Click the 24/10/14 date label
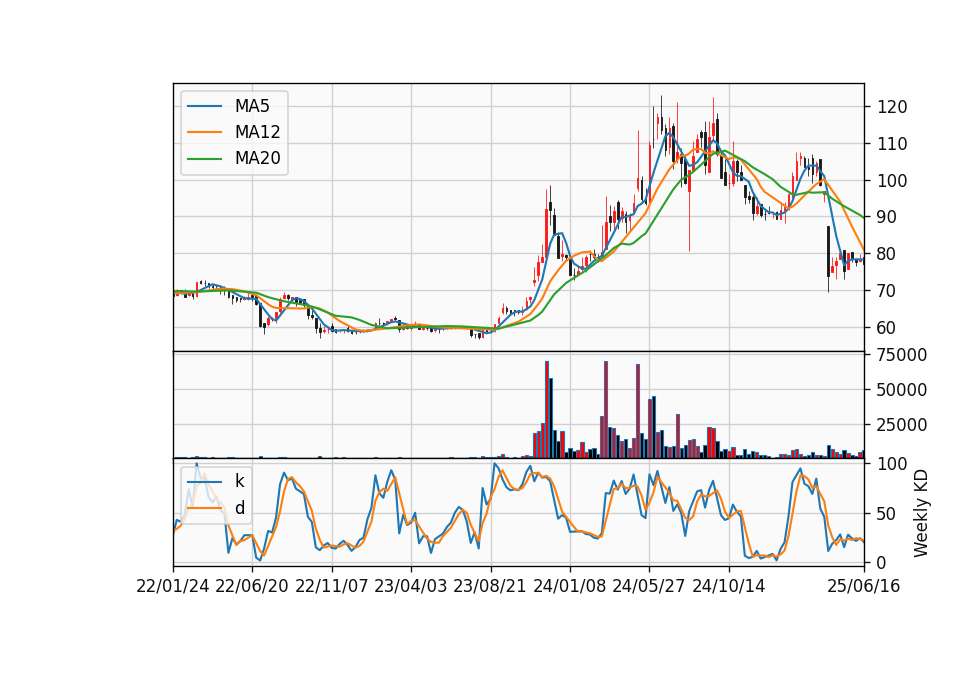Screen dimensions: 960x690 (x=729, y=587)
